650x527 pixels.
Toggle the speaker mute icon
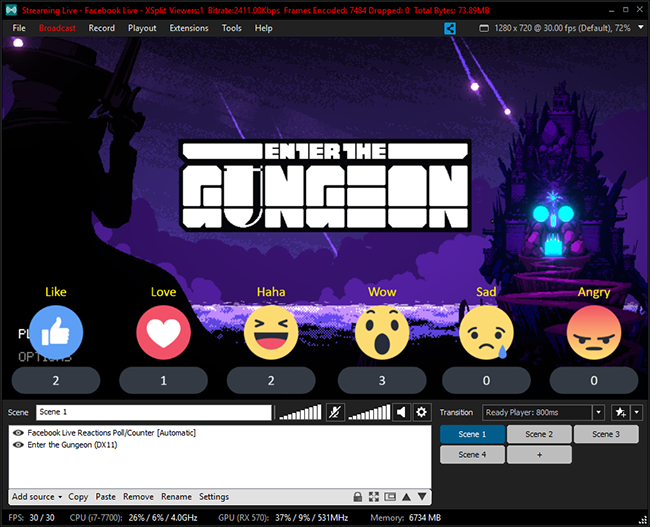click(401, 412)
